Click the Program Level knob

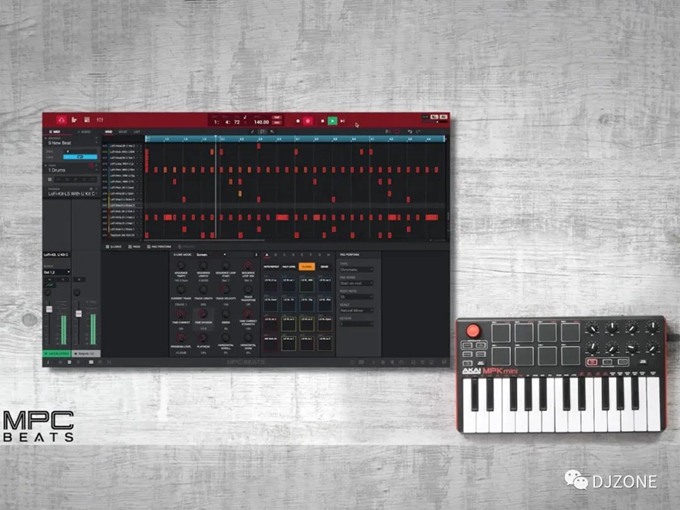(181, 338)
